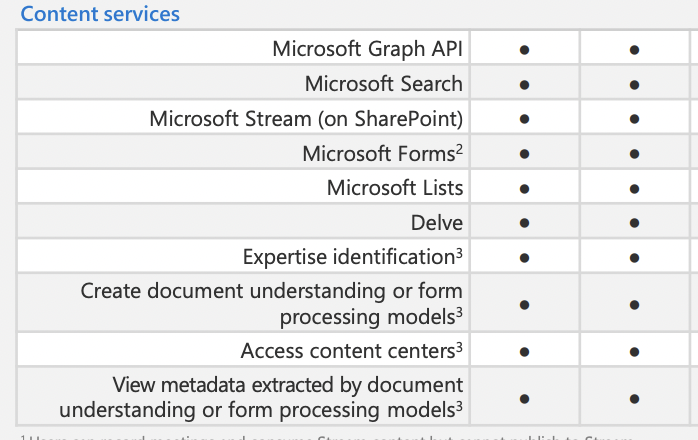The width and height of the screenshot is (698, 440).
Task: Click second-column bullet in Create document understanding row
Action: (x=634, y=305)
